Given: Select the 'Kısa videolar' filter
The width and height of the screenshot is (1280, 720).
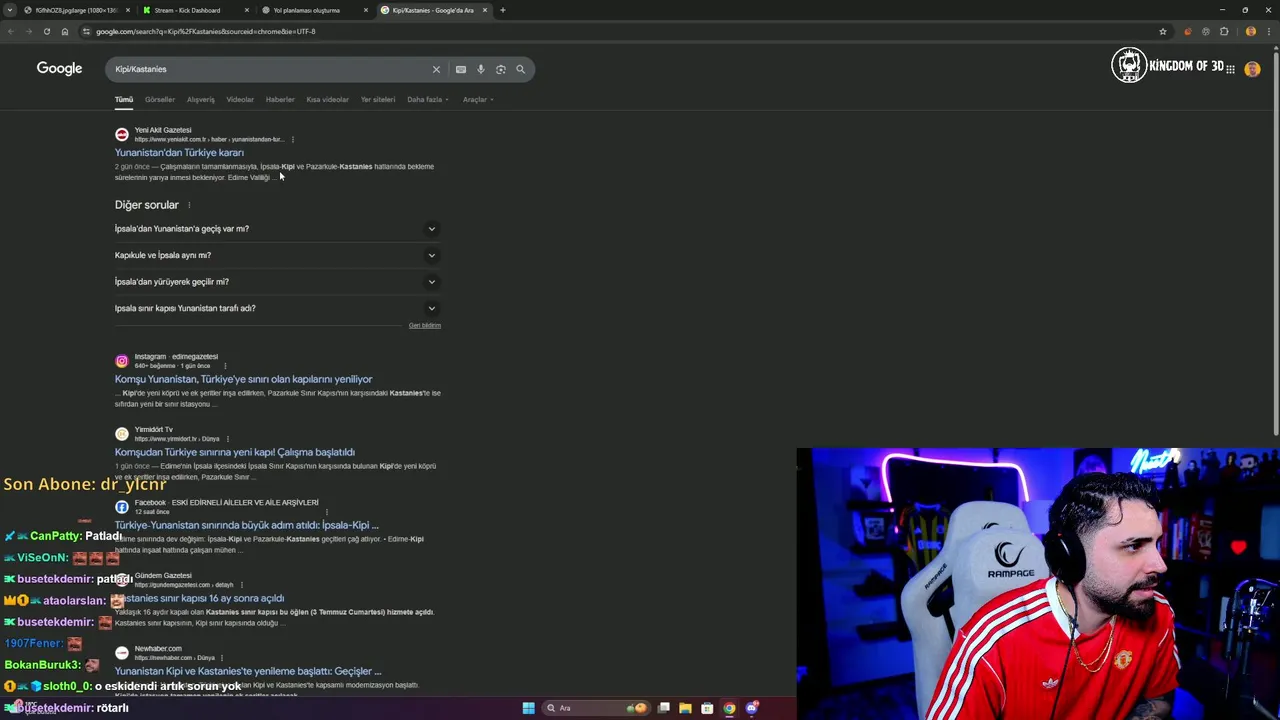Looking at the screenshot, I should point(328,99).
